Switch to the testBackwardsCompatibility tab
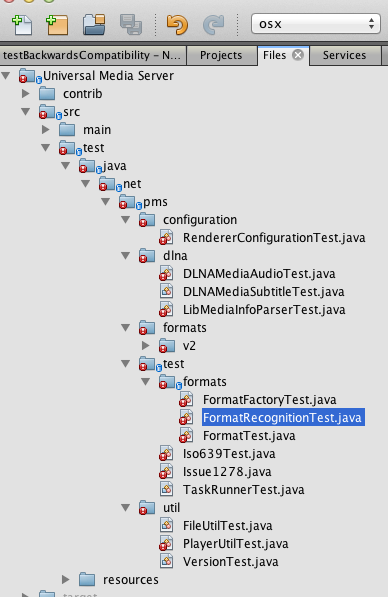Image resolution: width=388 pixels, height=597 pixels. [x=93, y=56]
